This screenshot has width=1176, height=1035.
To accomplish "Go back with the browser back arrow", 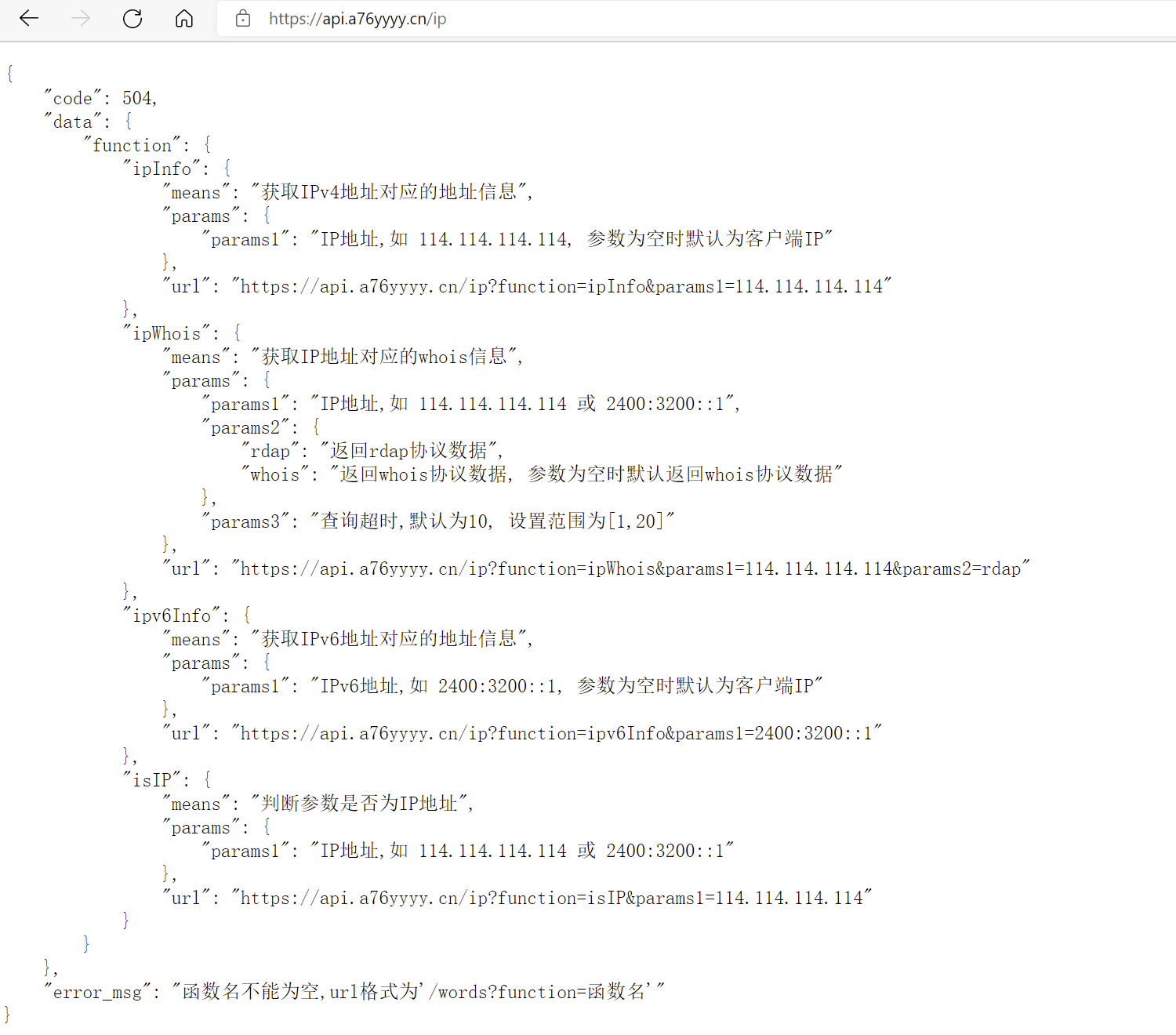I will pyautogui.click(x=29, y=19).
